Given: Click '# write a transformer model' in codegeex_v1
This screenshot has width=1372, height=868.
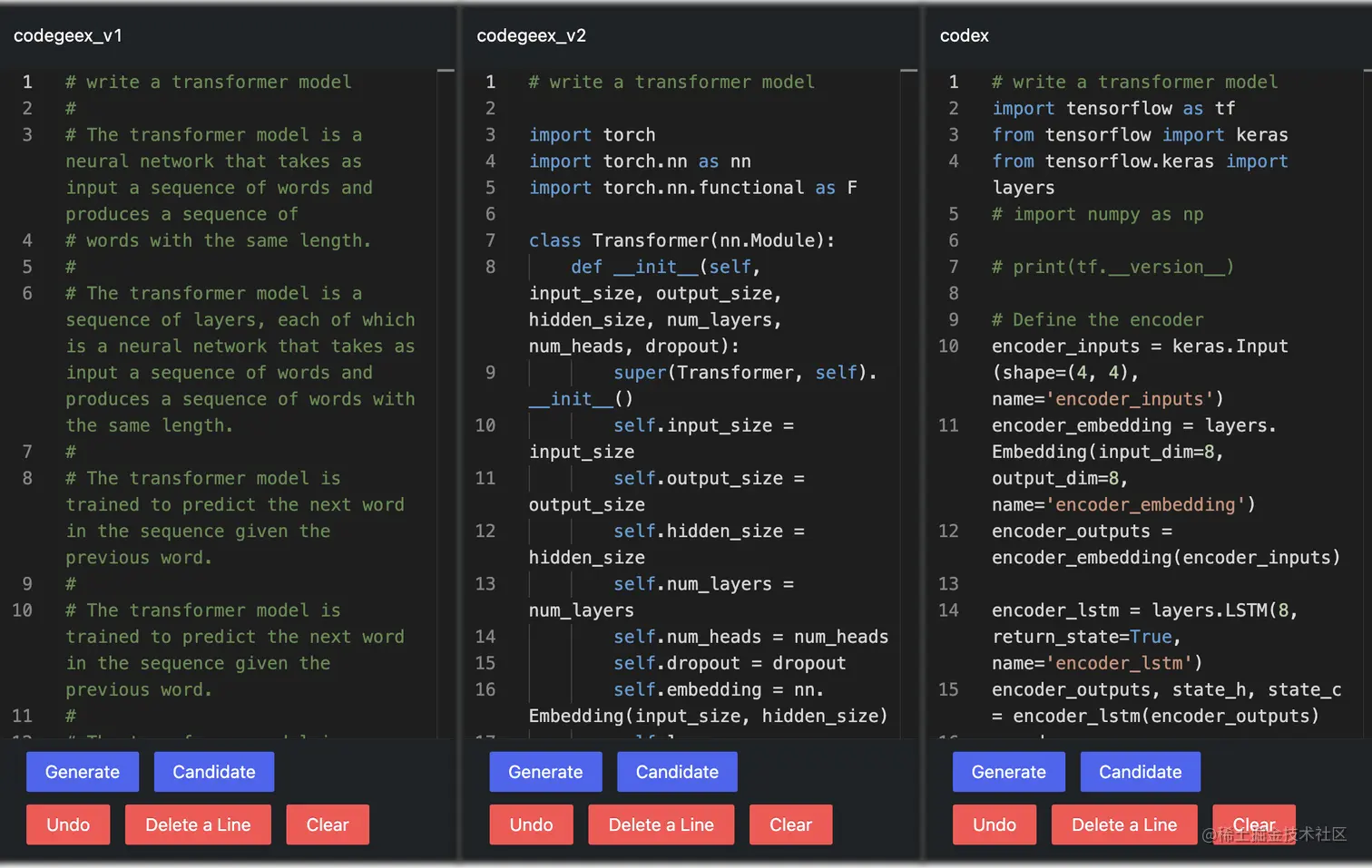Looking at the screenshot, I should 208,82.
